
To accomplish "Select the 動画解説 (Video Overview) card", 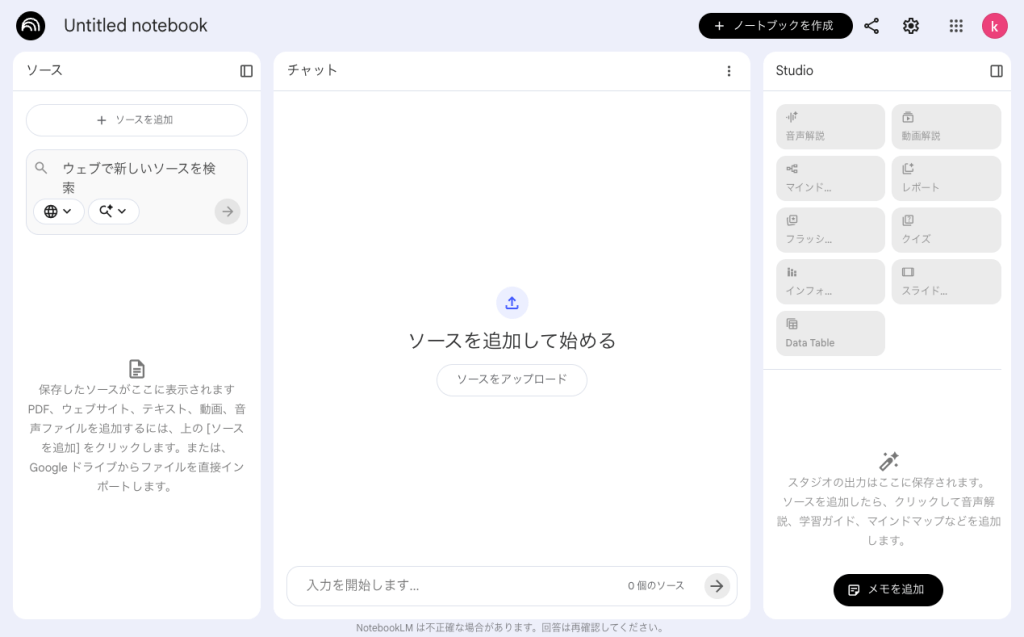I will 946,126.
